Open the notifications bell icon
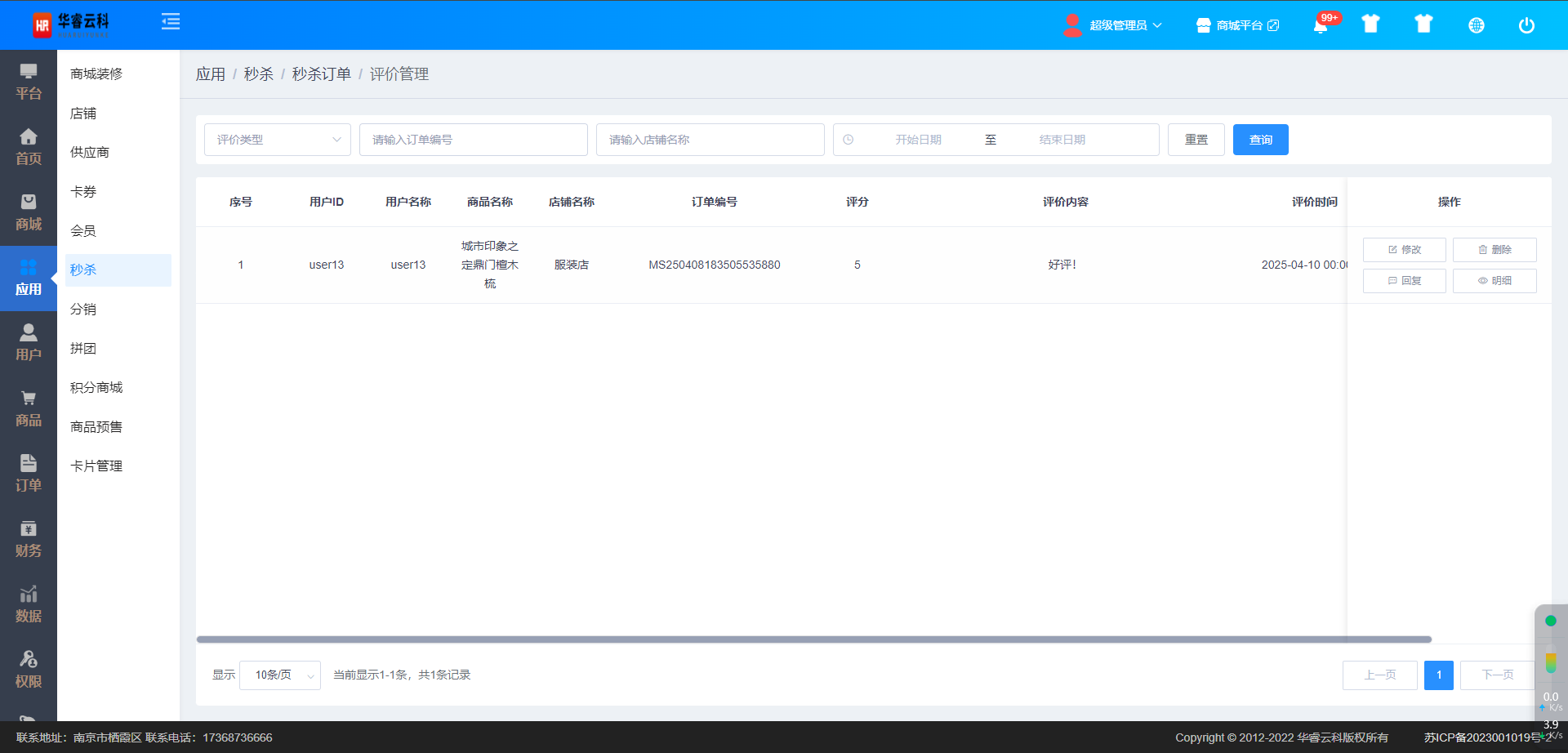 click(1320, 25)
